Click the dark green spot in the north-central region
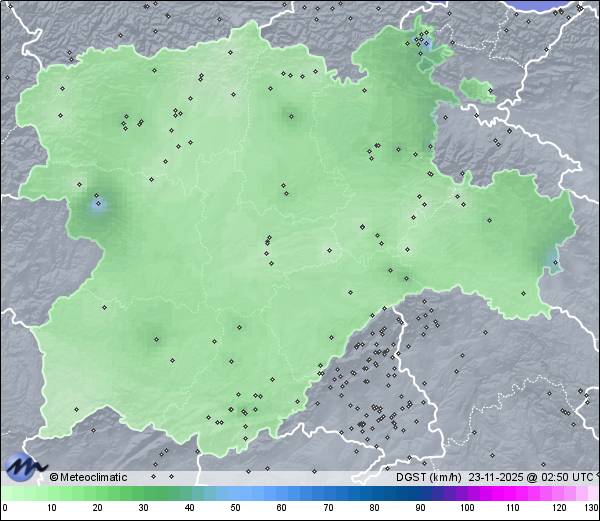Screen dimensions: 600x521 (291, 114)
